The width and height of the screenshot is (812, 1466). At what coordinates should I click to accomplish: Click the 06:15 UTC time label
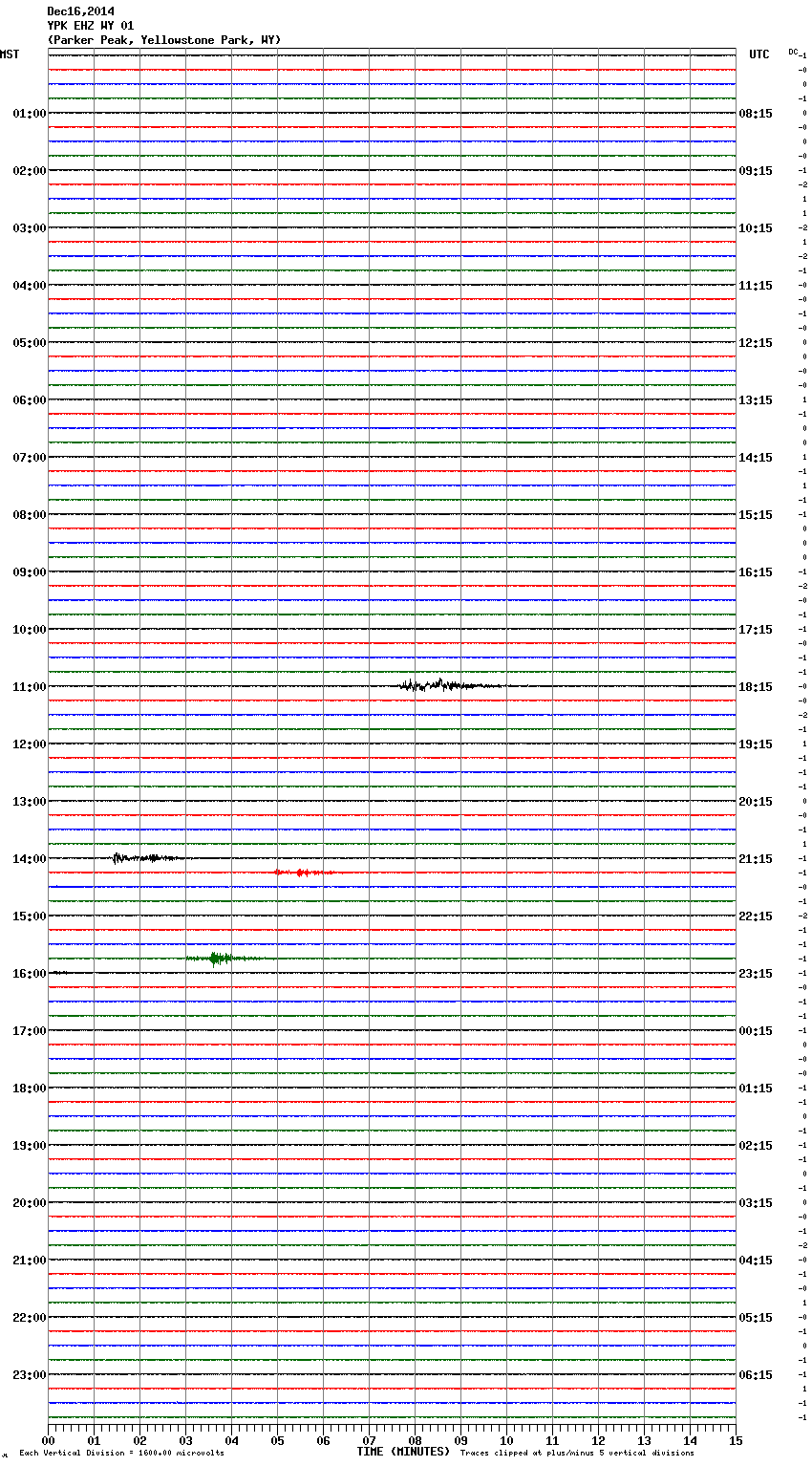[x=756, y=1375]
